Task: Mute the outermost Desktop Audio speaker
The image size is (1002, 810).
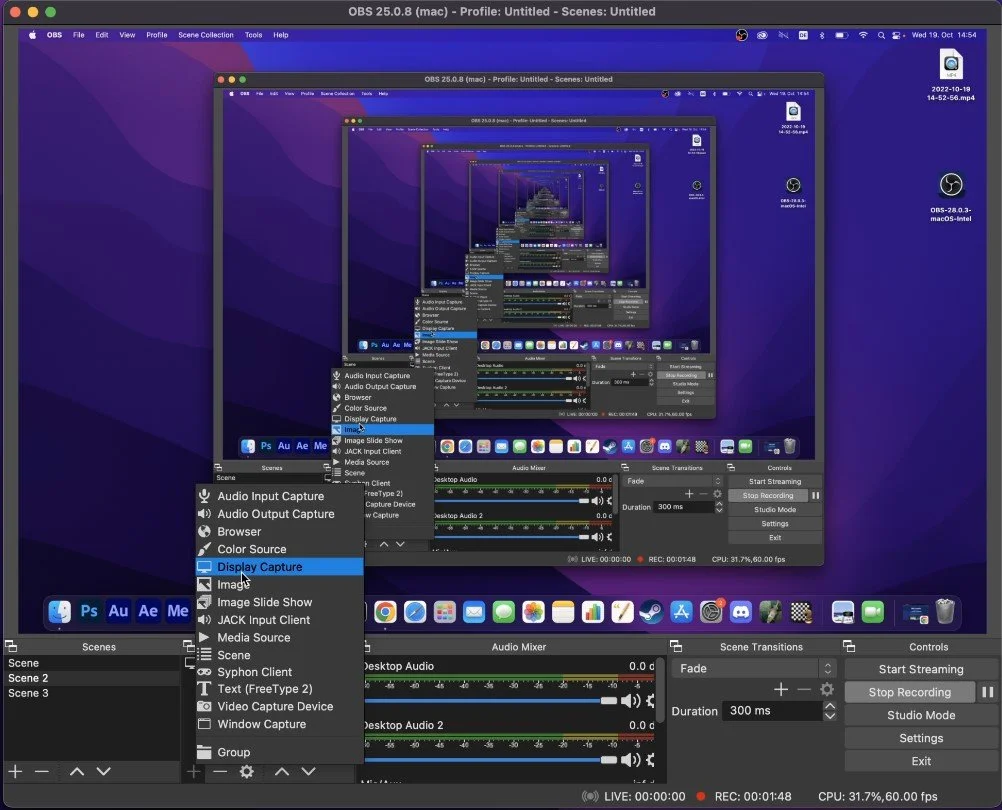Action: pyautogui.click(x=630, y=701)
